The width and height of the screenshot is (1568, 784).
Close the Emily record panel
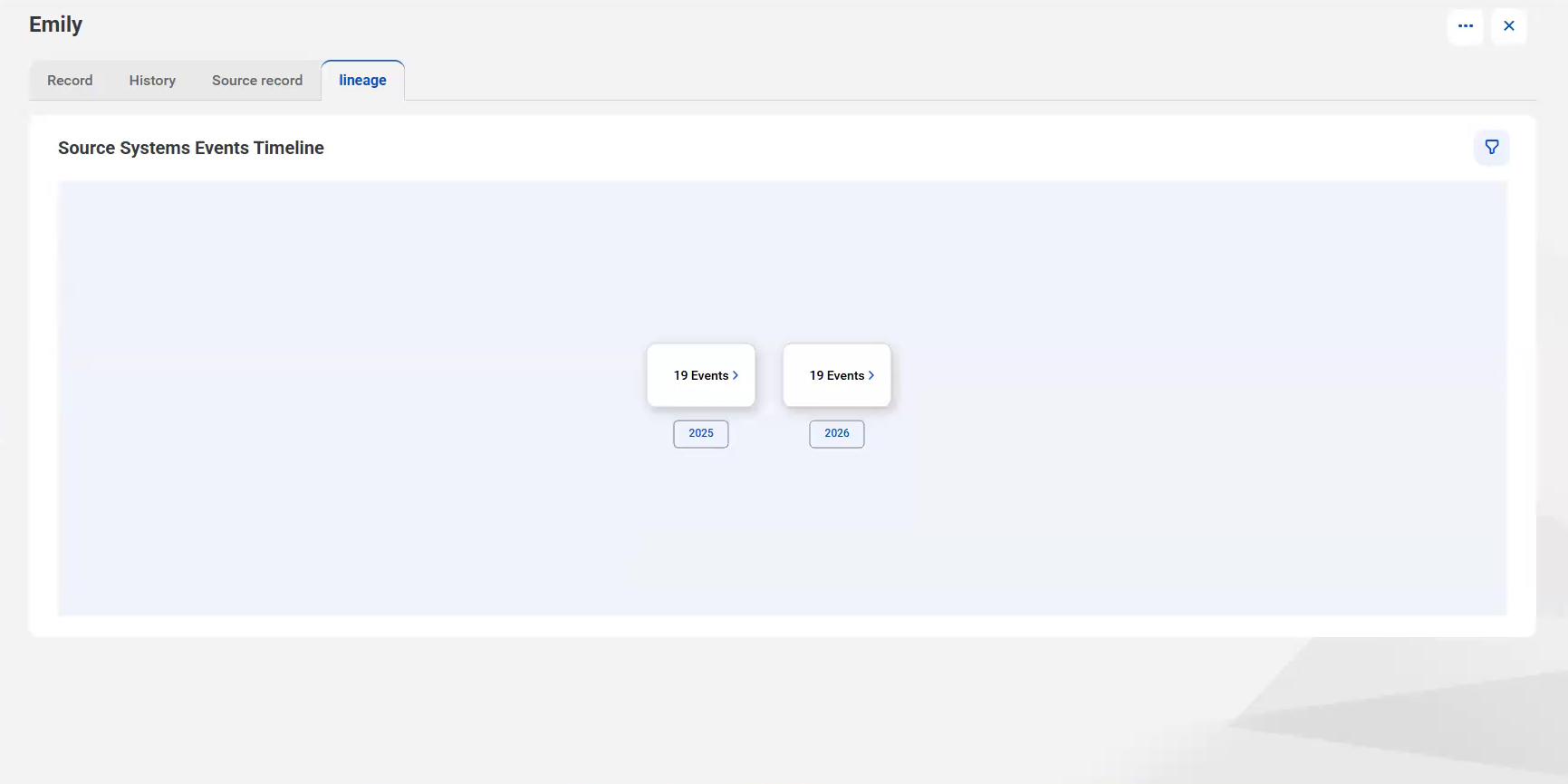click(1509, 26)
